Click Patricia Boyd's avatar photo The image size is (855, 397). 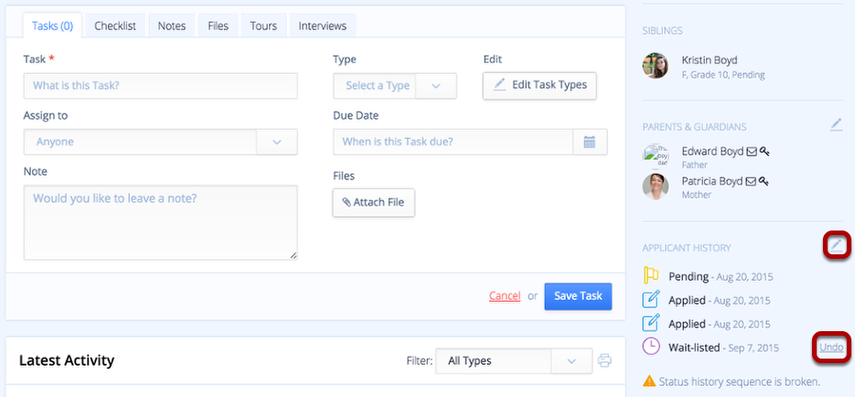point(655,187)
